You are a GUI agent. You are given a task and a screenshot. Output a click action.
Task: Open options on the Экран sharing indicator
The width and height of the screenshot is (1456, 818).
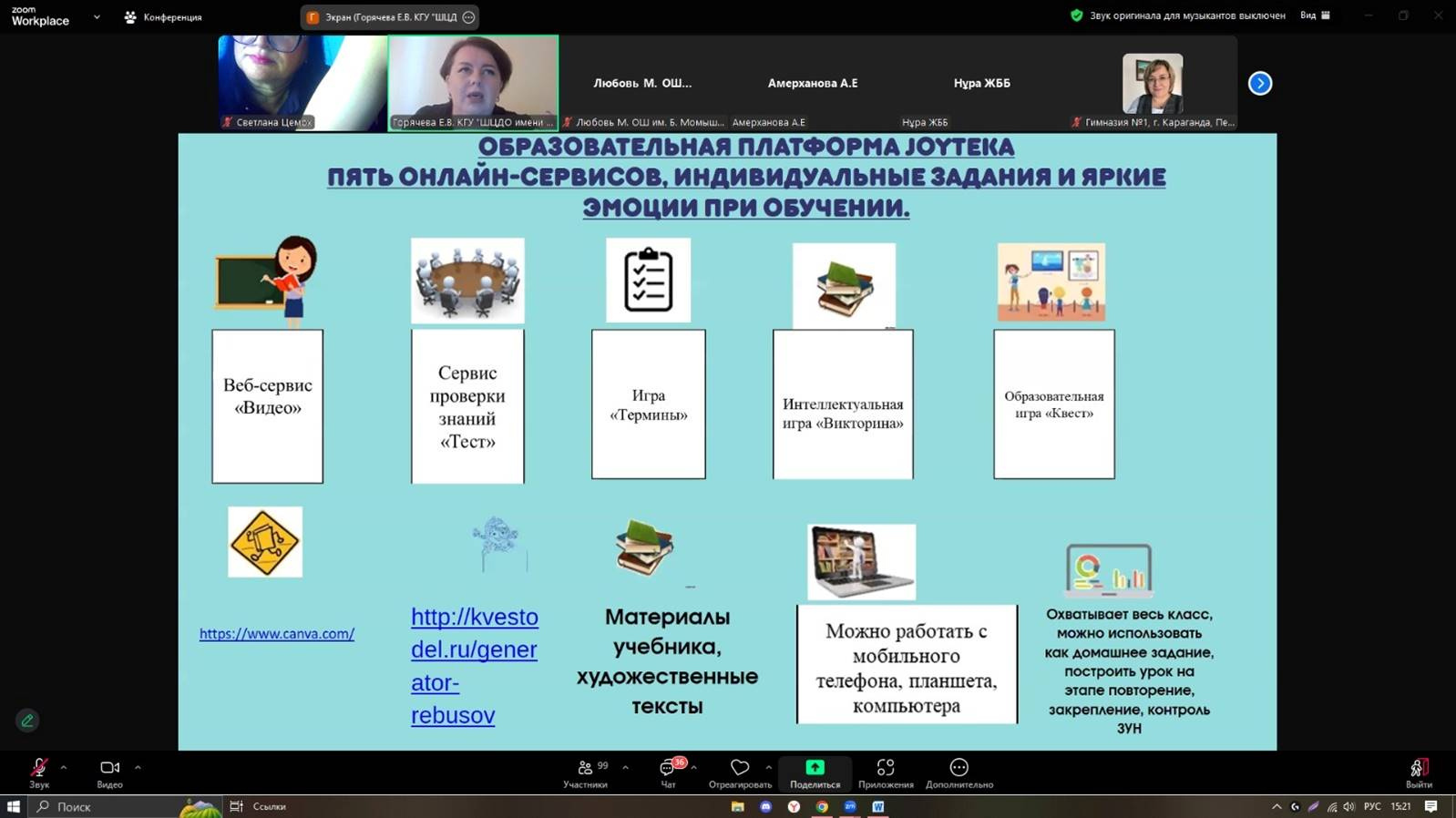tap(468, 17)
